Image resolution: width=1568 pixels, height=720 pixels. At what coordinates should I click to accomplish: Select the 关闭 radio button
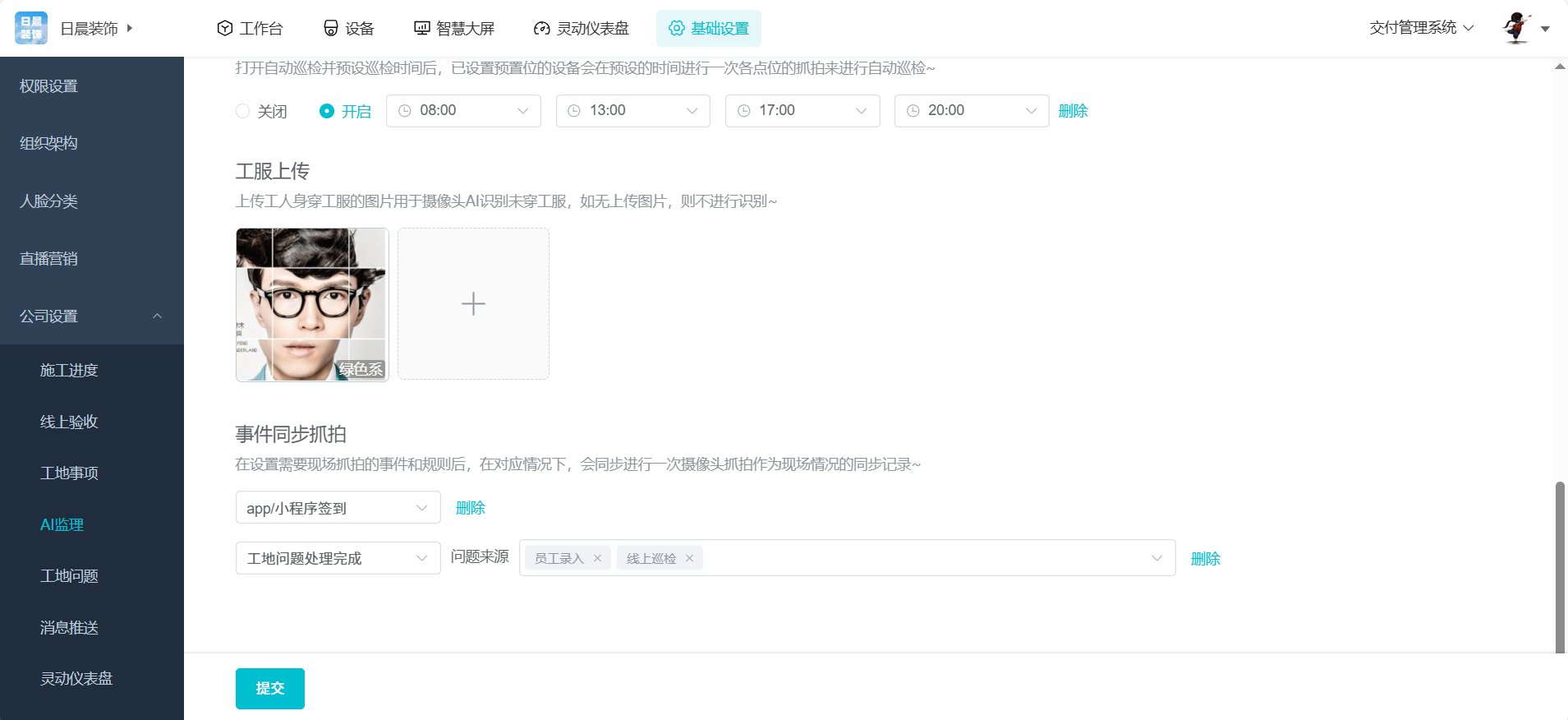click(243, 111)
